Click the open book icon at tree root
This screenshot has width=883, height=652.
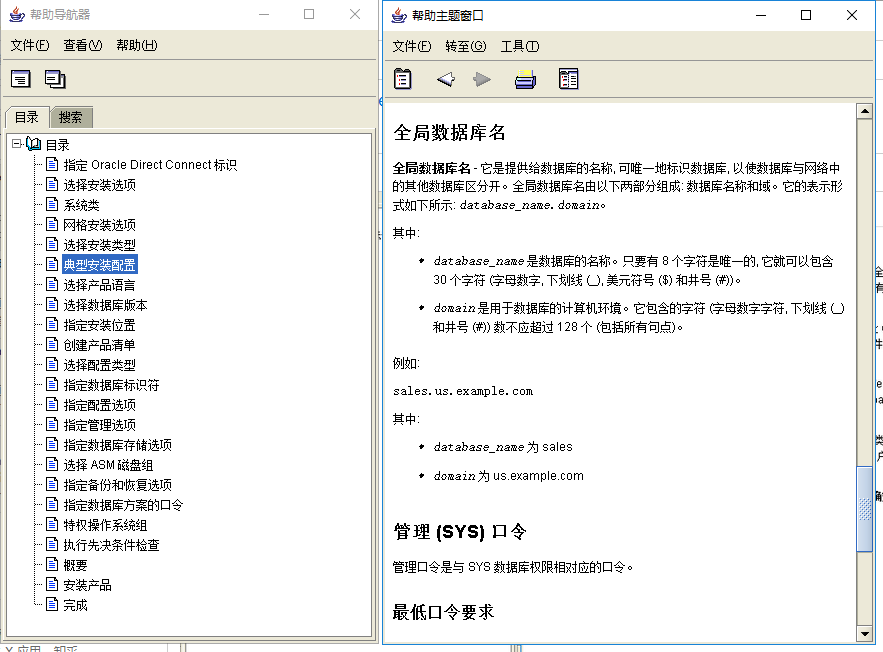[x=34, y=144]
